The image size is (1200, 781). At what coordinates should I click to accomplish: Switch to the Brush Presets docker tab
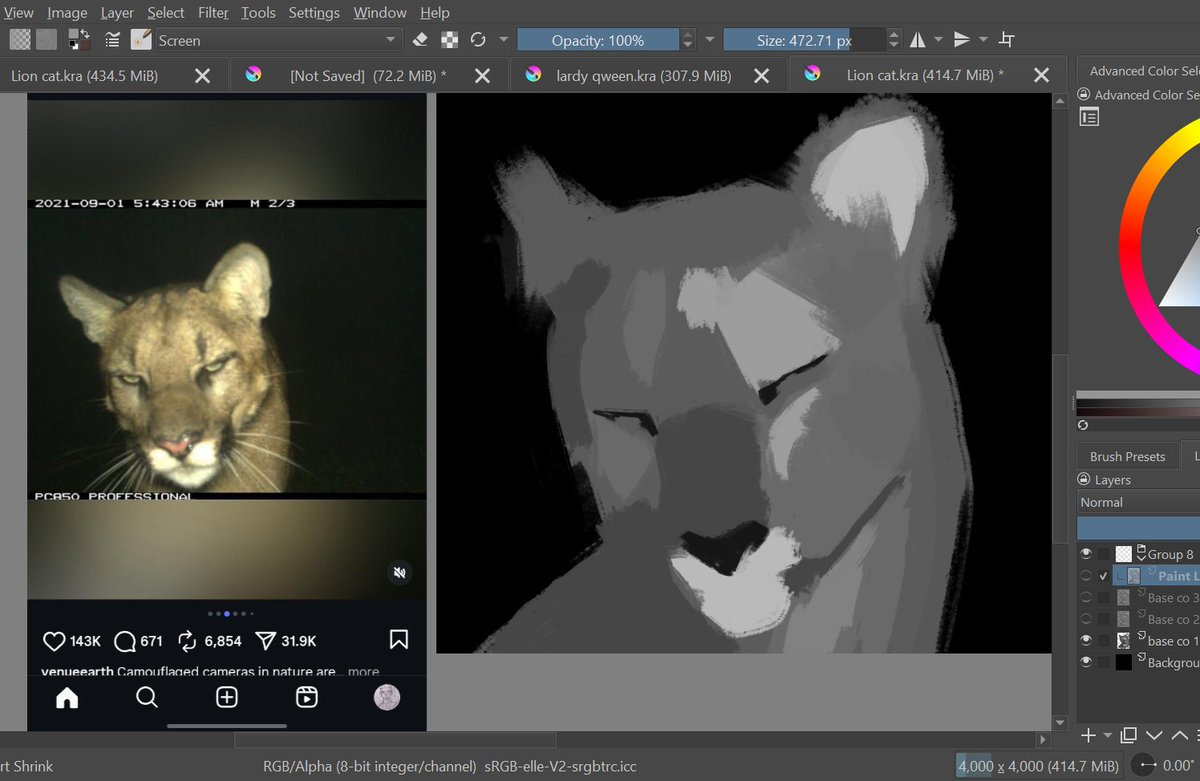(x=1127, y=456)
